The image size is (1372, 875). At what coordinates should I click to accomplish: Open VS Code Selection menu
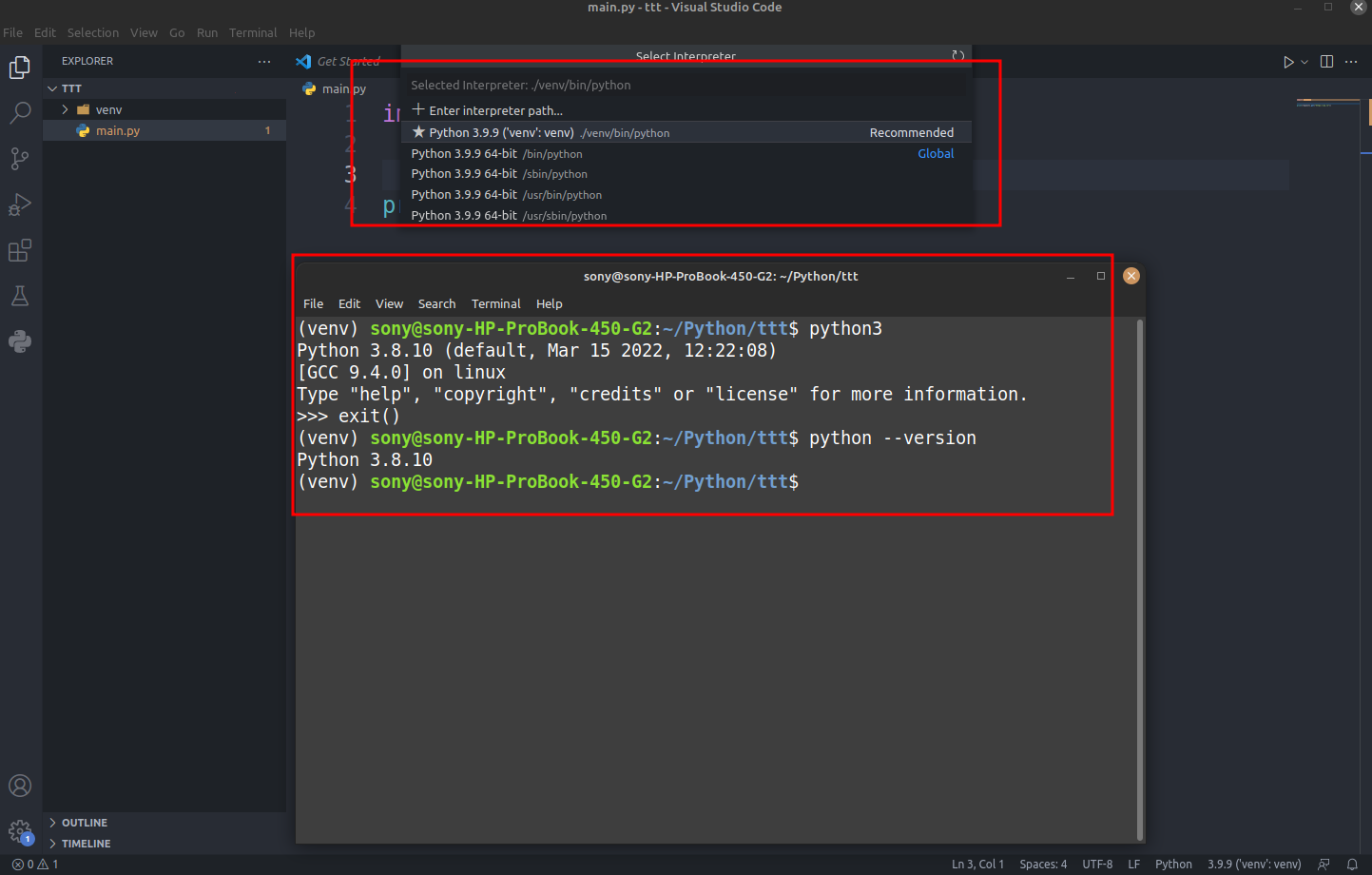93,32
